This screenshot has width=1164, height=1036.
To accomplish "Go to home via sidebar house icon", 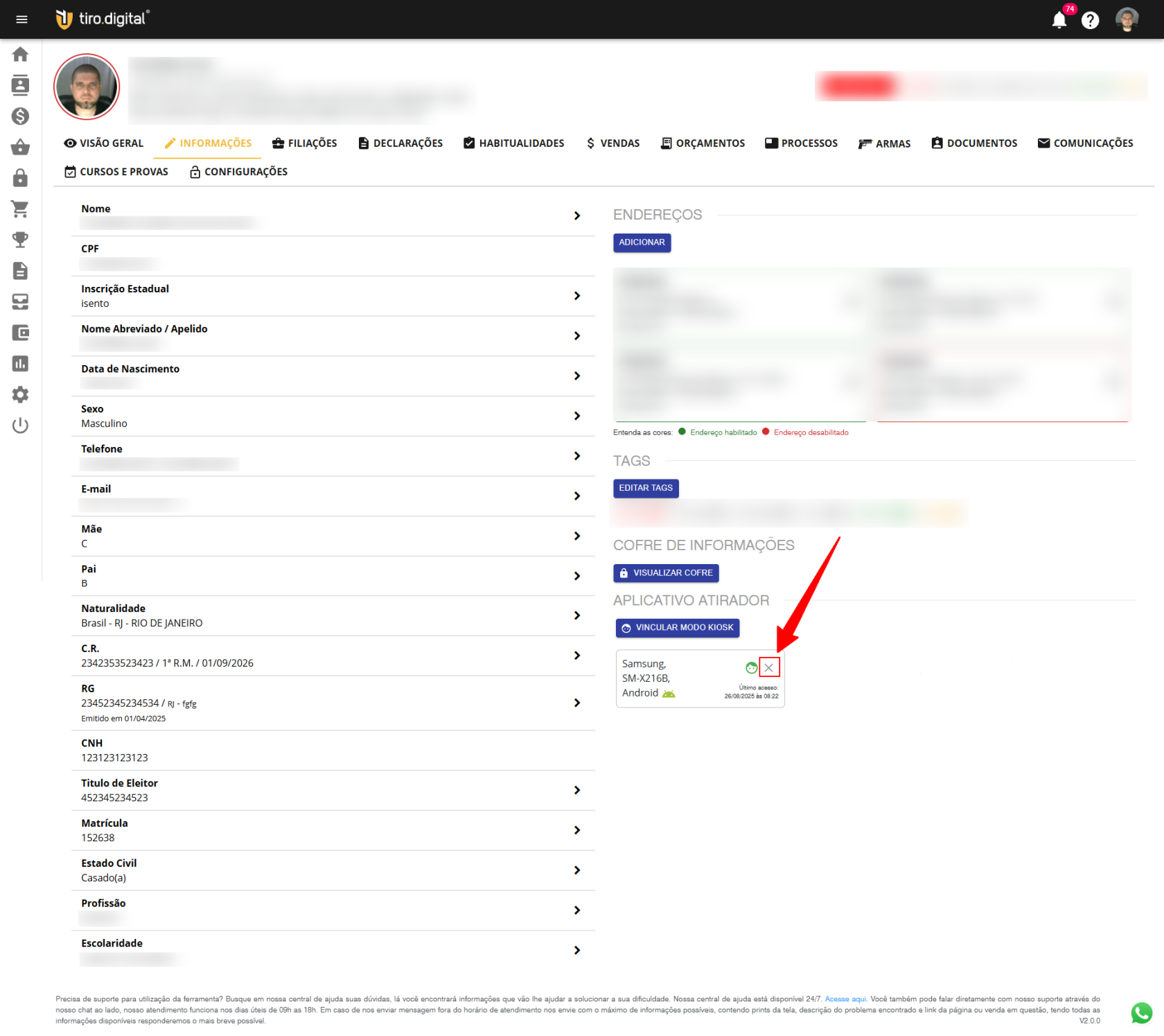I will tap(20, 54).
